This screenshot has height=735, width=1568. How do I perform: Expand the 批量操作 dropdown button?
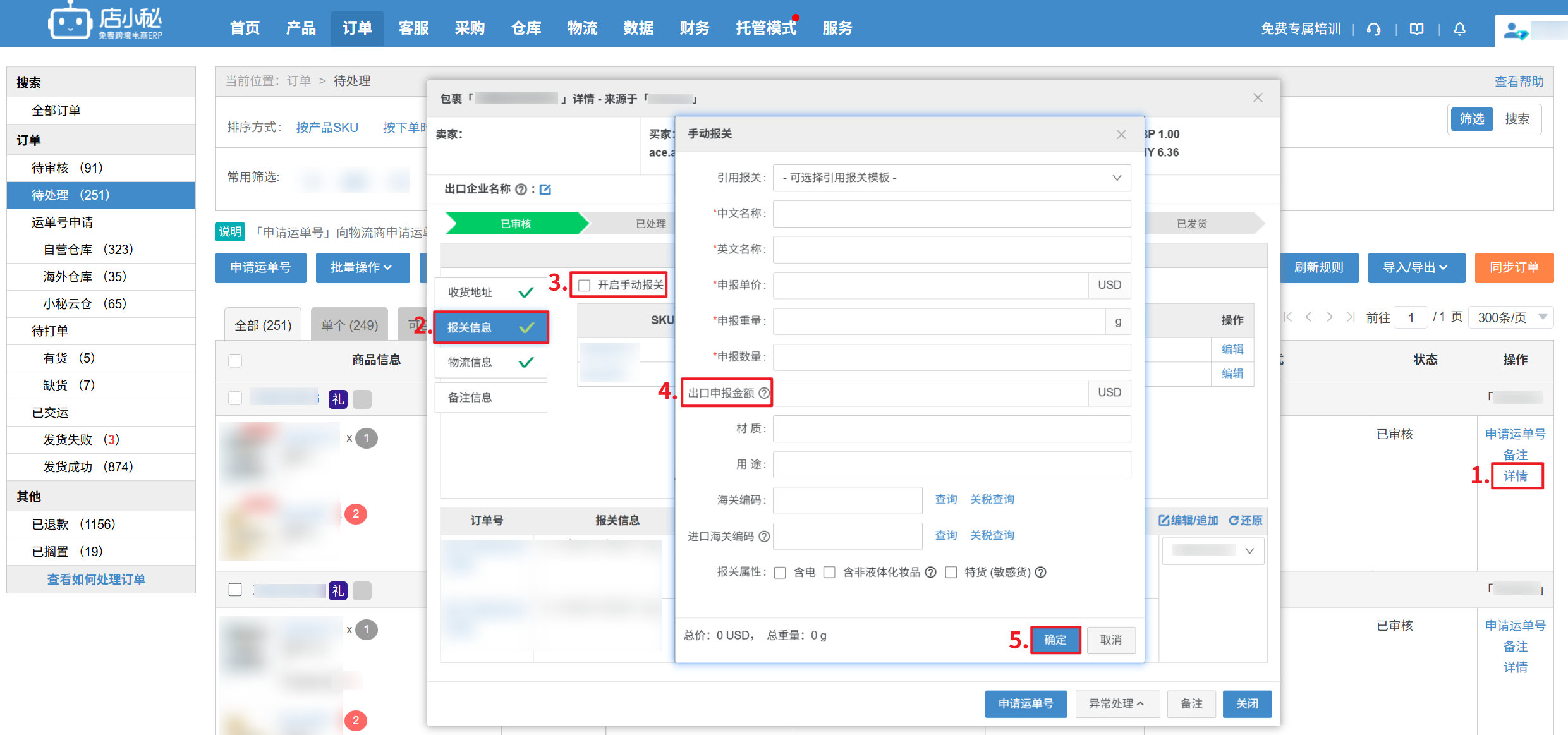coord(362,267)
